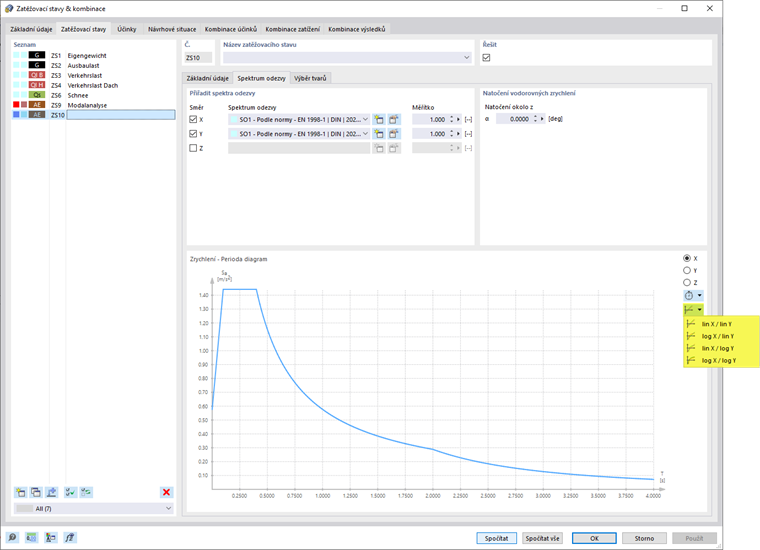Click the cyan swatch in X spectrum field

[234, 119]
